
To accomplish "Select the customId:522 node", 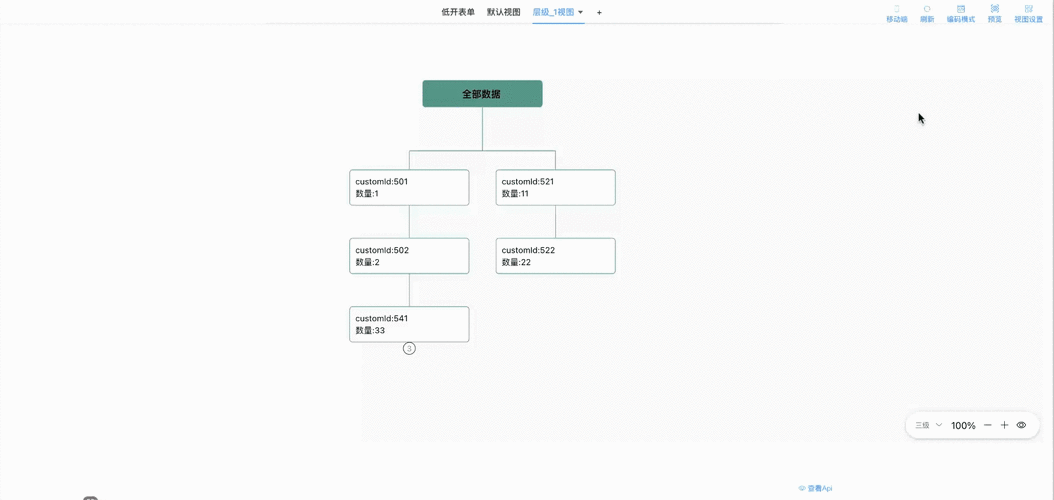I will tap(555, 256).
